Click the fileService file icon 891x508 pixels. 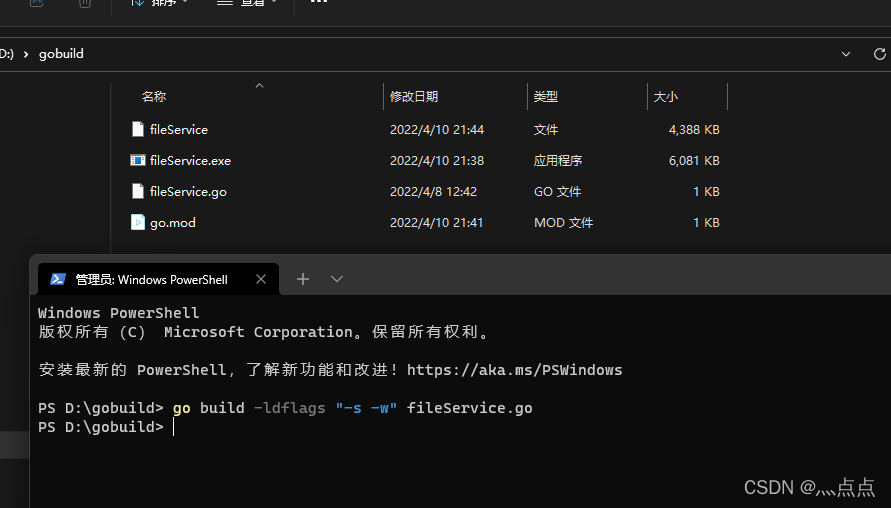138,130
